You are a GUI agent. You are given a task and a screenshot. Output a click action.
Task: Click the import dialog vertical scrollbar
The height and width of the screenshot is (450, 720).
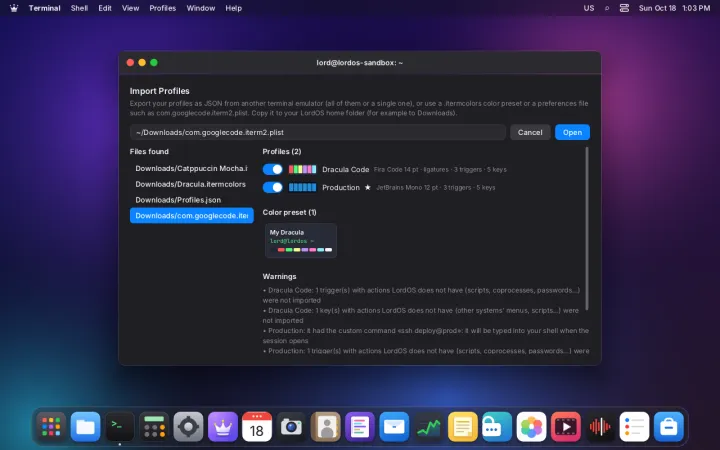coord(587,229)
